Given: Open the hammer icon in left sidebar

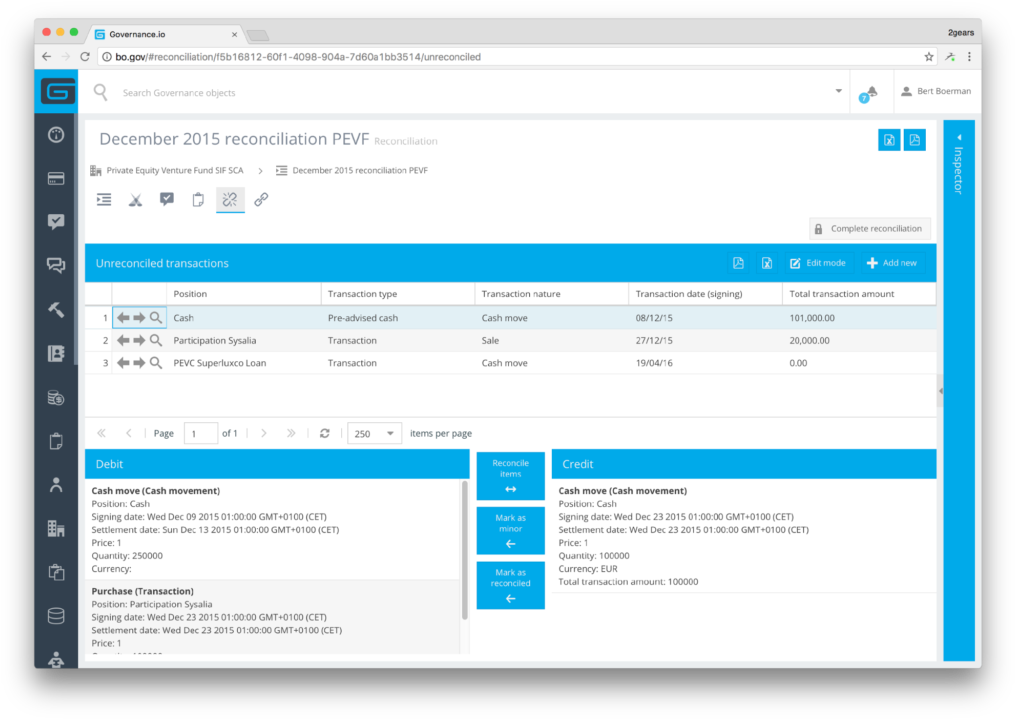Looking at the screenshot, I should [56, 309].
